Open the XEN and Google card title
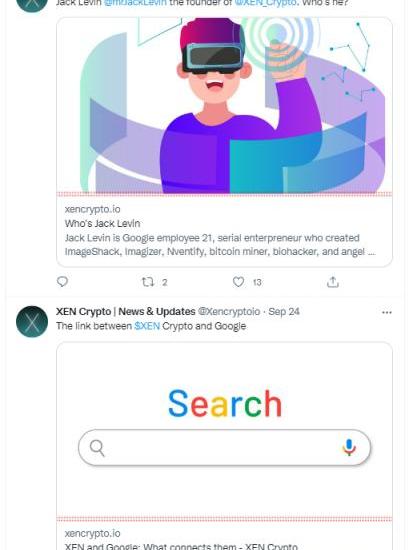Viewport: 413px width, 550px height. pos(181,546)
